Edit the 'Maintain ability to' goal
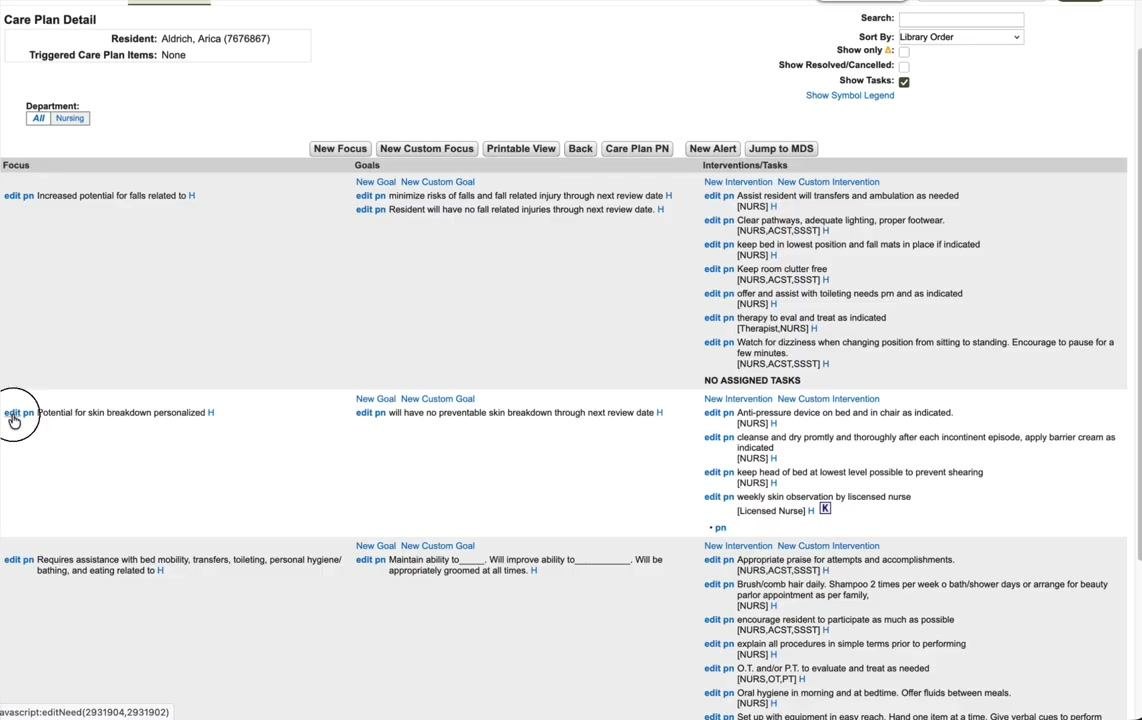The image size is (1142, 720). [x=364, y=560]
